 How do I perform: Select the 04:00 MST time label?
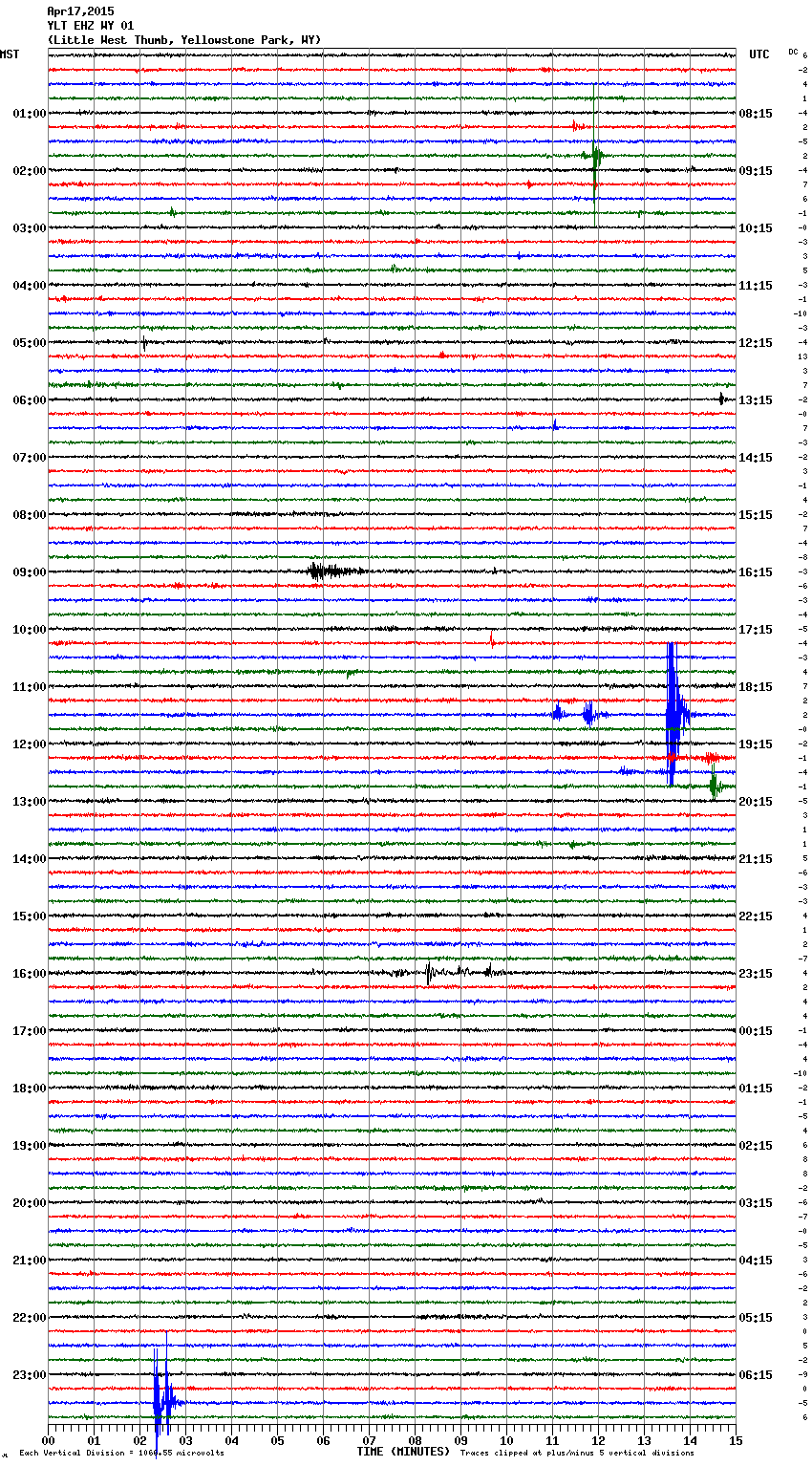tap(30, 286)
